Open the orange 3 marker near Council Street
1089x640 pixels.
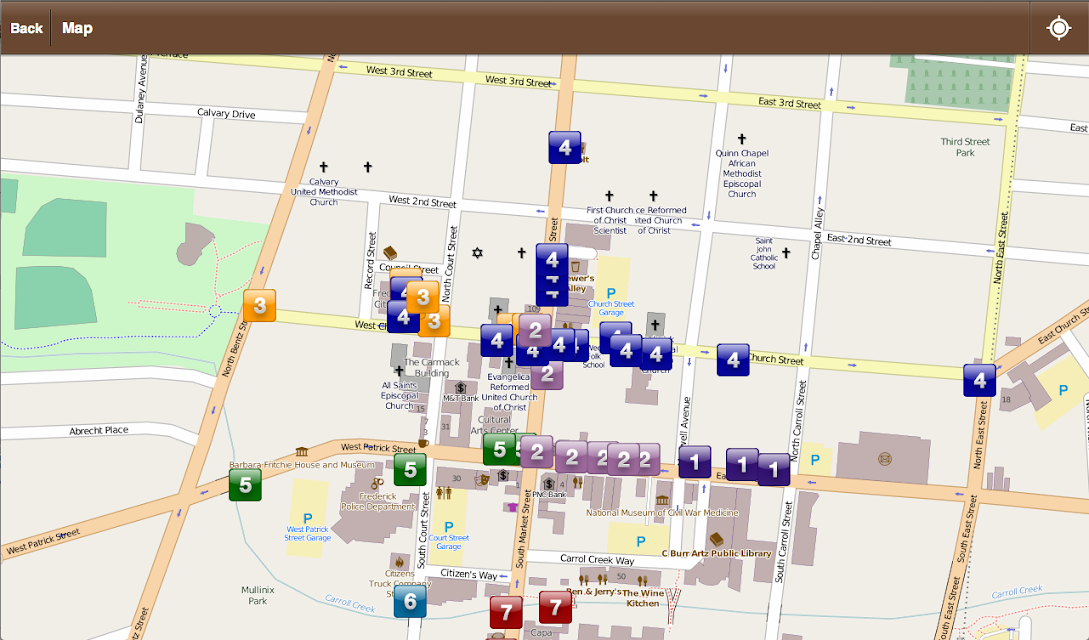click(423, 298)
